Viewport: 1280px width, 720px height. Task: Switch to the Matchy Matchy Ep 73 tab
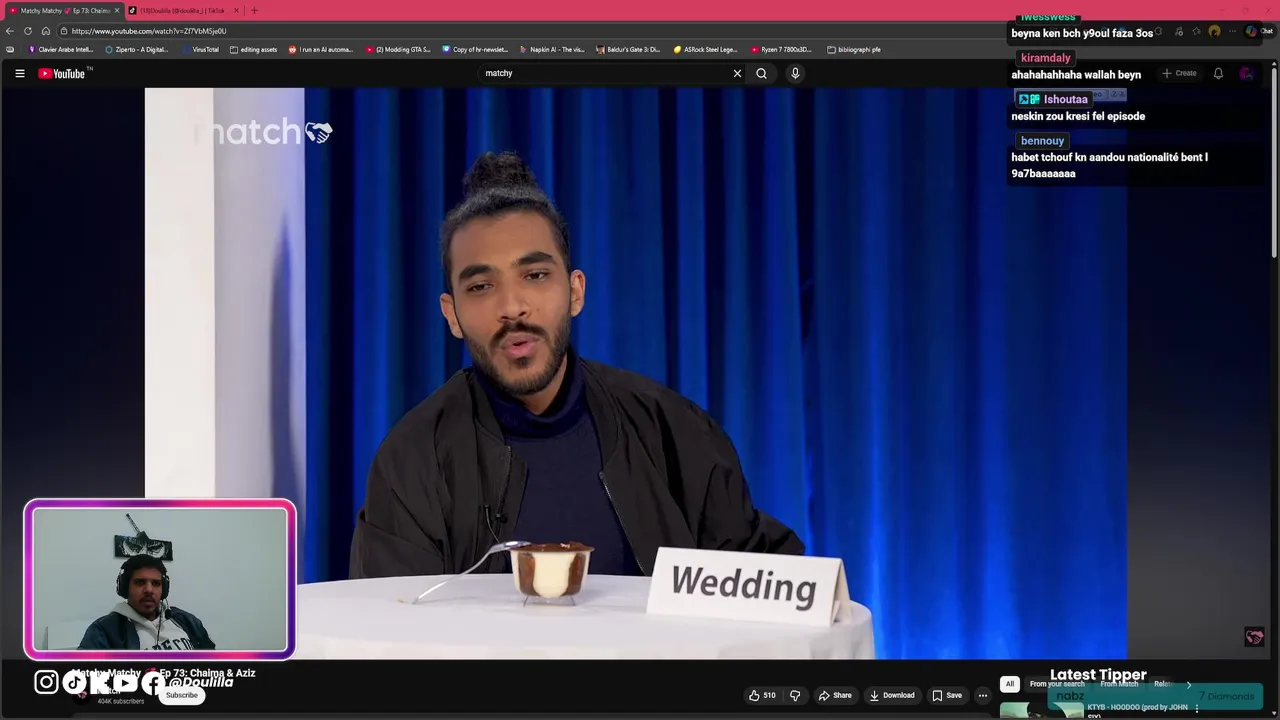pos(63,11)
